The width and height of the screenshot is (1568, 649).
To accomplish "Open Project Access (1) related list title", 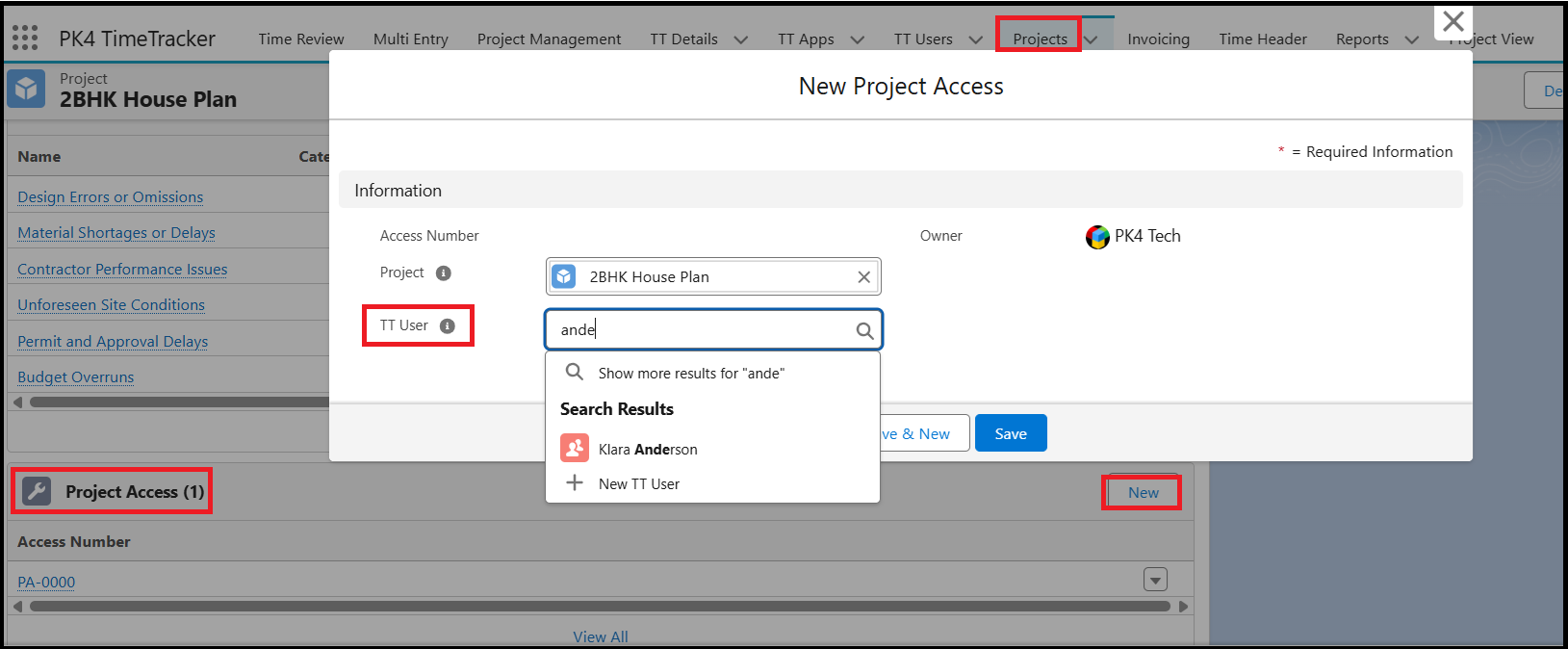I will tap(135, 492).
